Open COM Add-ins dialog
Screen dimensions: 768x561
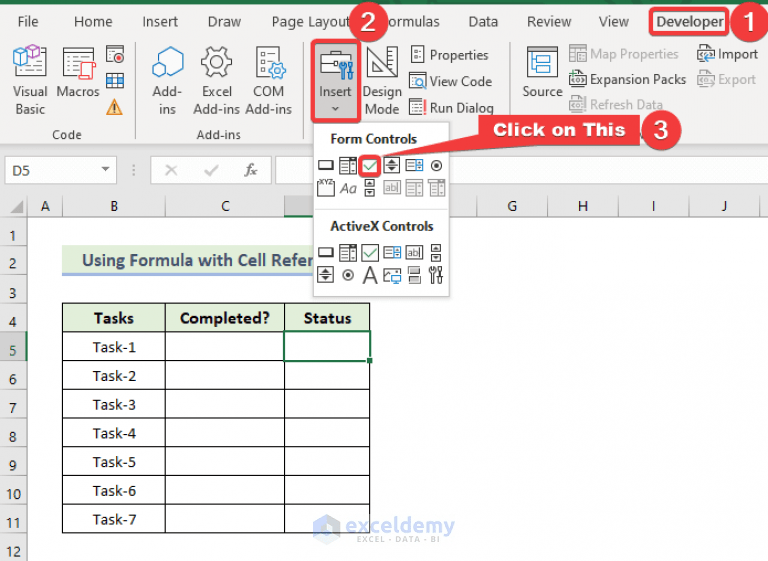tap(268, 80)
